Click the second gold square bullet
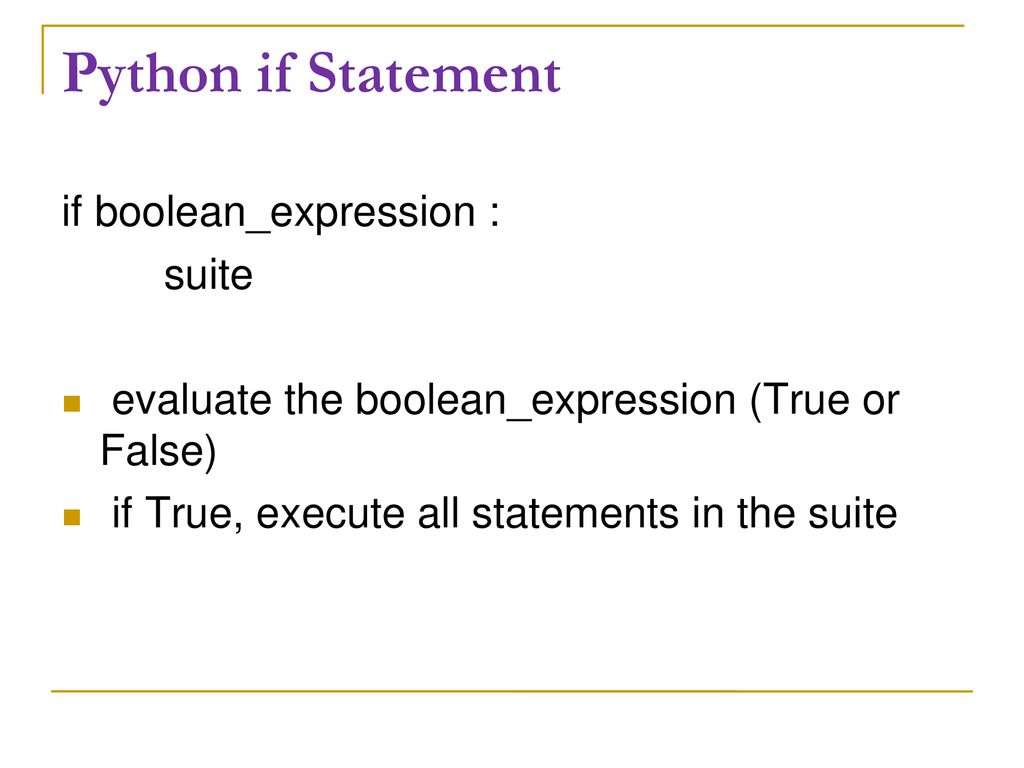The height and width of the screenshot is (768, 1024). (72, 517)
